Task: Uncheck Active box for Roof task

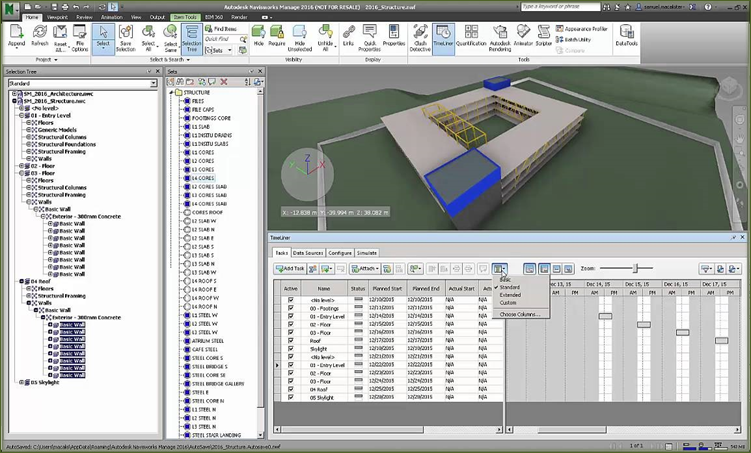Action: [x=291, y=340]
